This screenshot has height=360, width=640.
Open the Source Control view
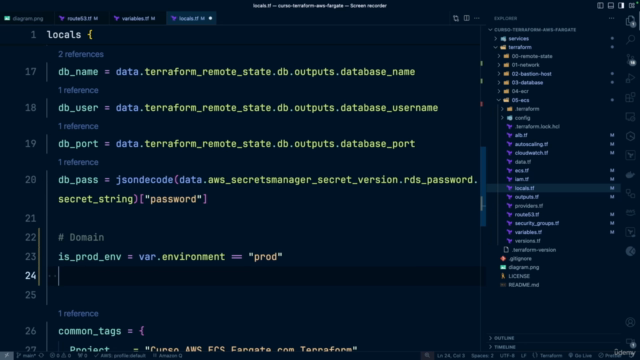[630, 59]
